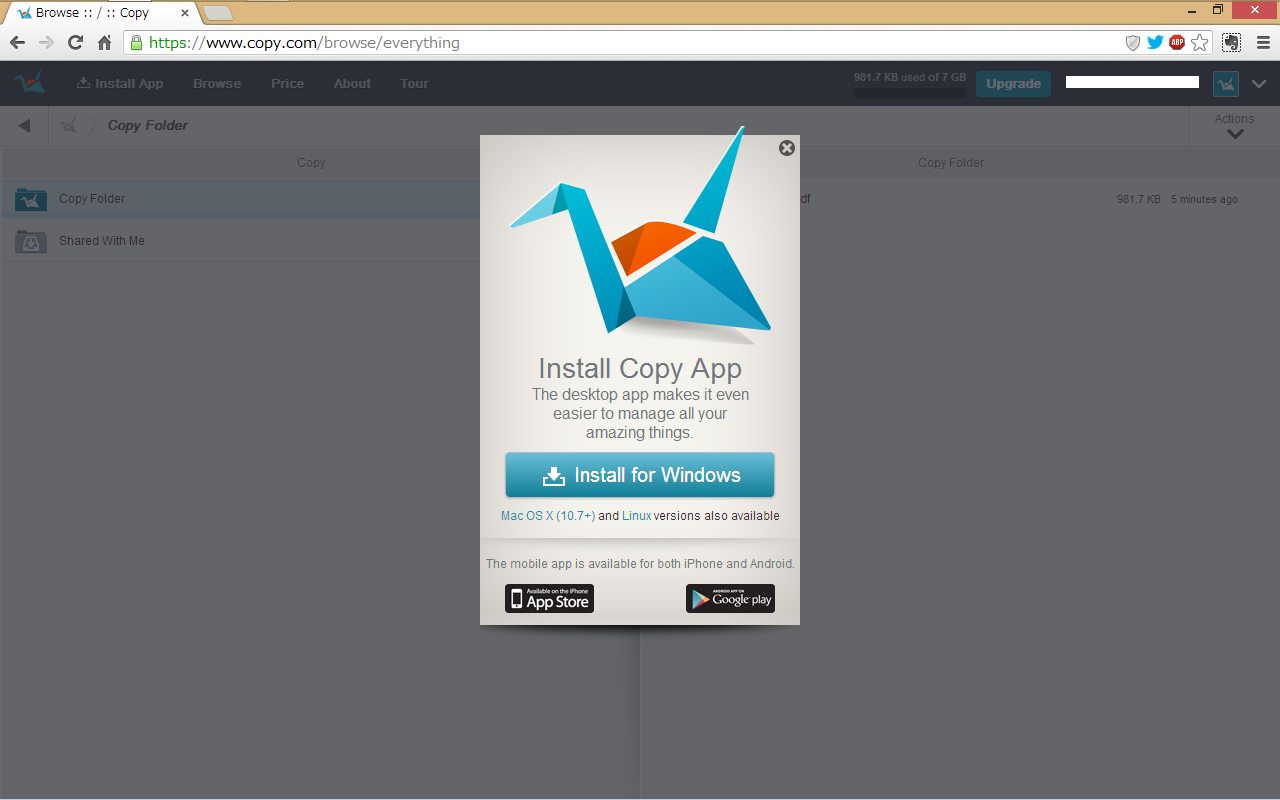Image resolution: width=1280 pixels, height=800 pixels.
Task: Click the white username field in header
Action: 1132,82
